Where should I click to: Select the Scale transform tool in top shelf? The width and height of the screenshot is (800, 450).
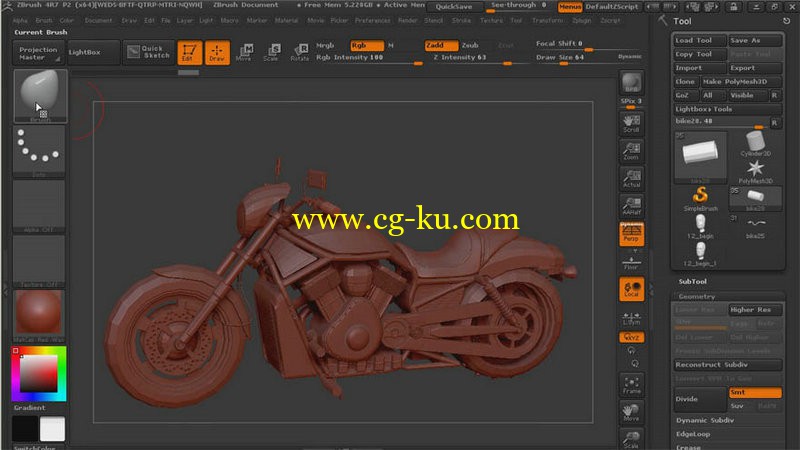271,53
